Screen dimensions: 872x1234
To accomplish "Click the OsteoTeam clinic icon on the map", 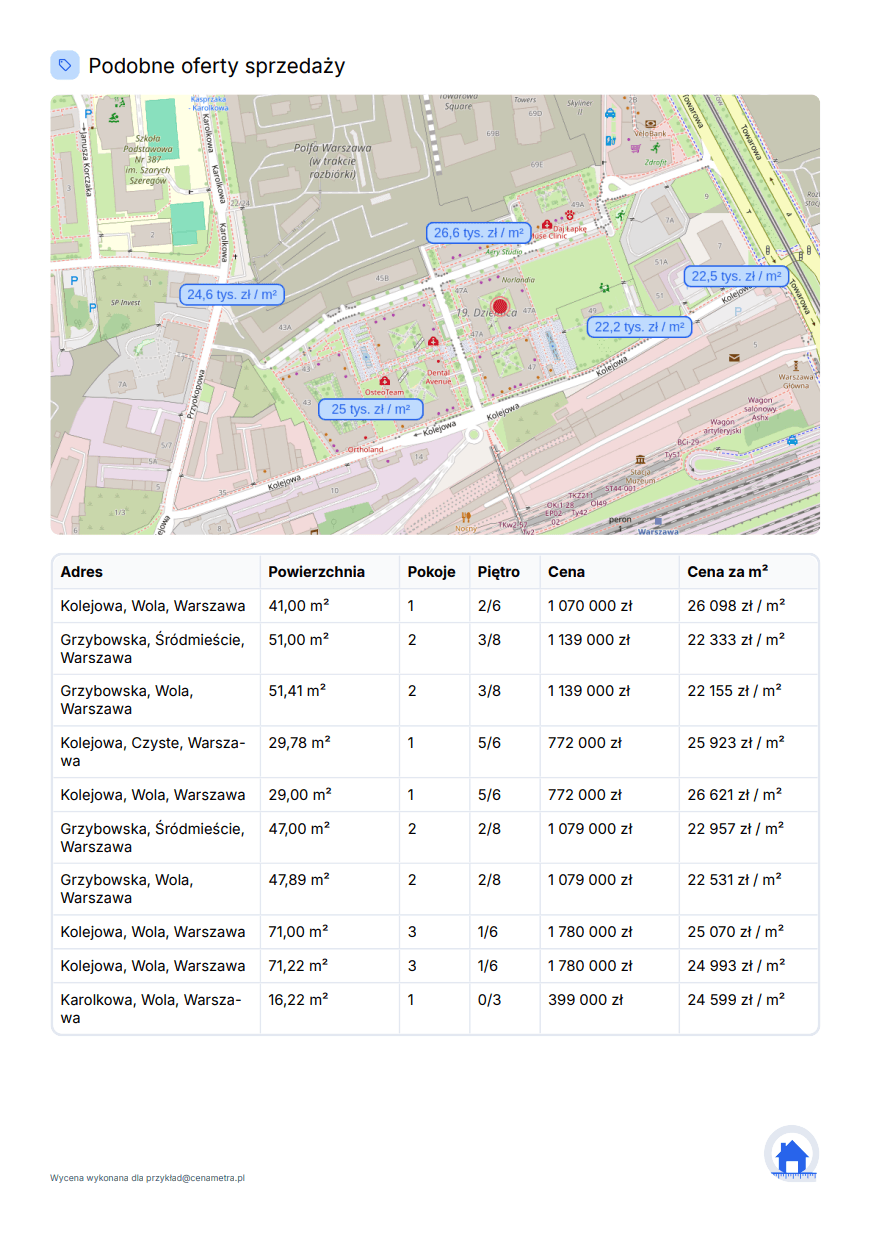I will pyautogui.click(x=384, y=380).
